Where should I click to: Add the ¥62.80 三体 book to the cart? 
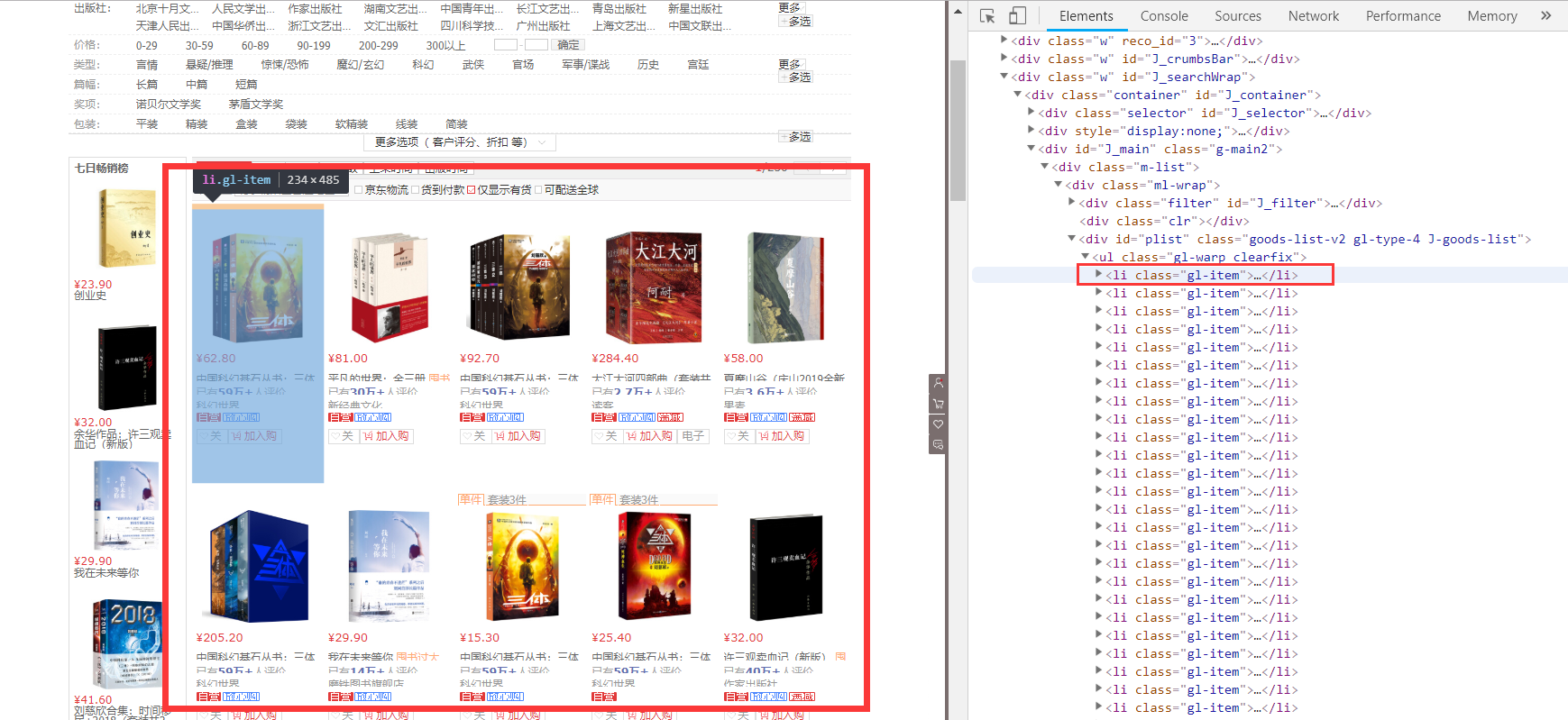click(x=254, y=436)
